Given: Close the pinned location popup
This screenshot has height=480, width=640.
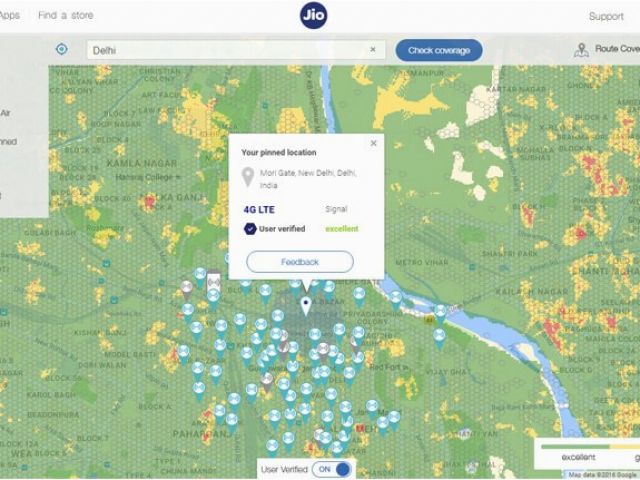Looking at the screenshot, I should point(373,143).
